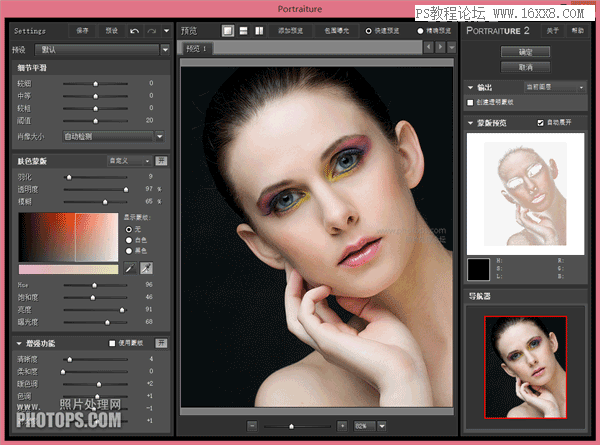The height and width of the screenshot is (445, 600).
Task: Enable the 使用蒙版 checkbox
Action: click(x=112, y=343)
